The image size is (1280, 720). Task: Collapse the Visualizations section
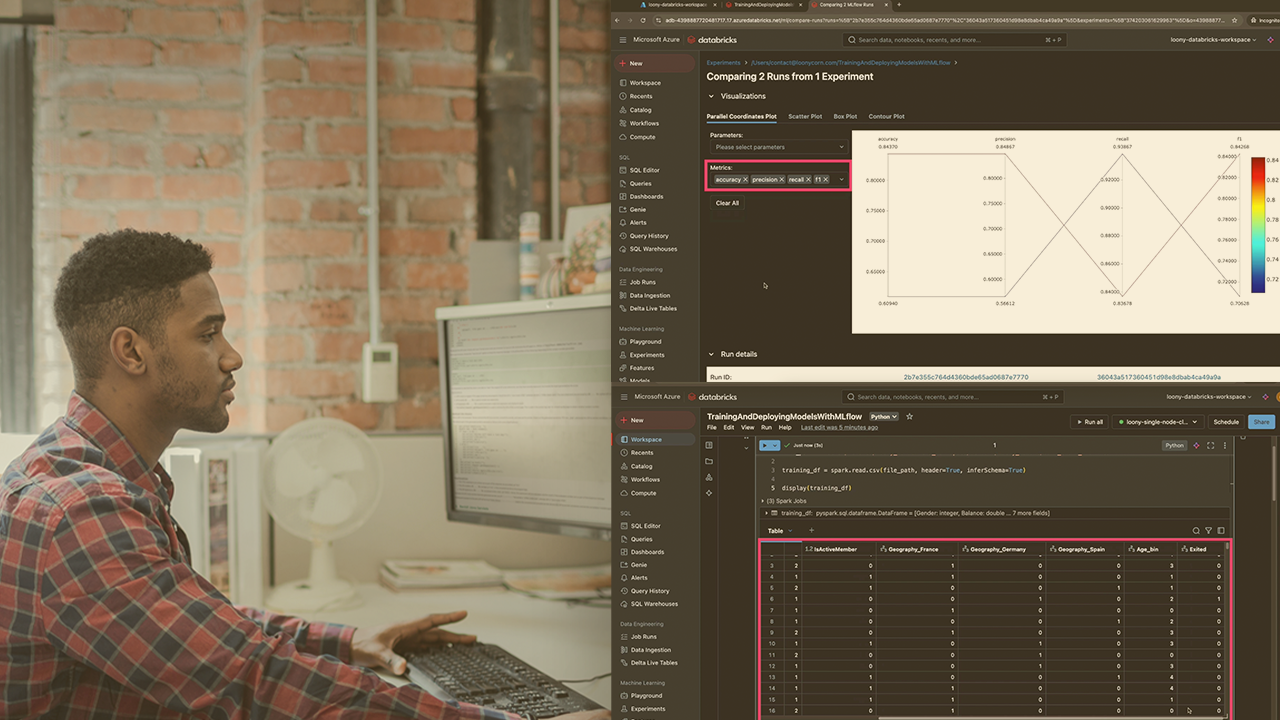tap(712, 96)
